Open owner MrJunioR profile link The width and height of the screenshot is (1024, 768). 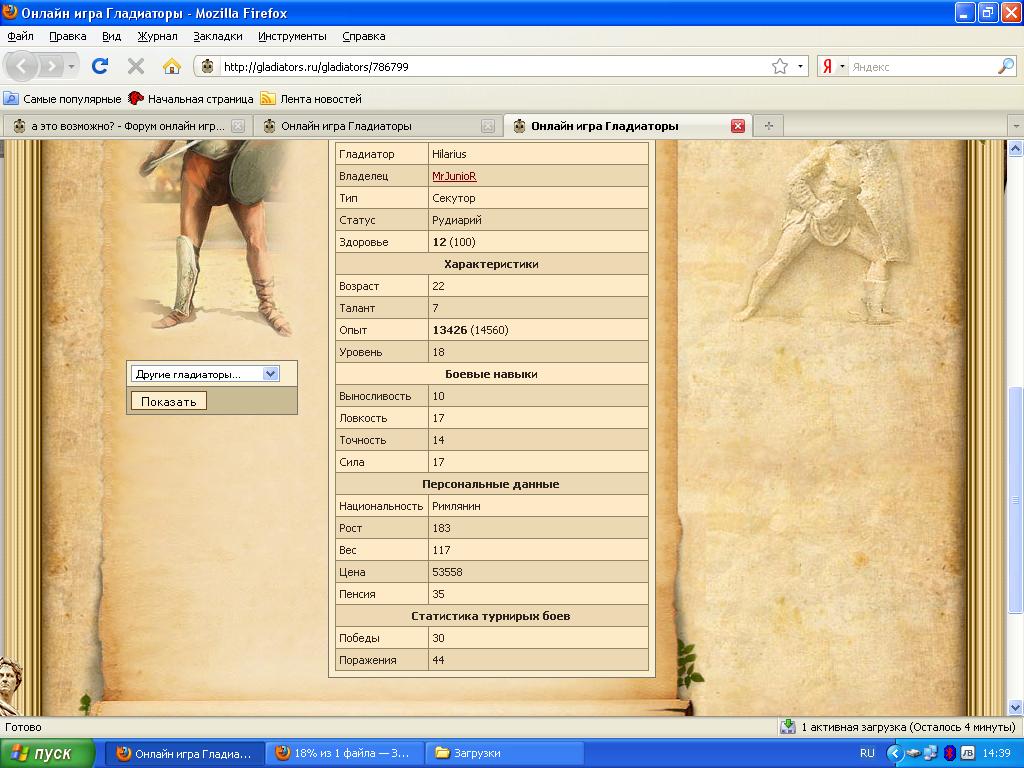tap(454, 176)
